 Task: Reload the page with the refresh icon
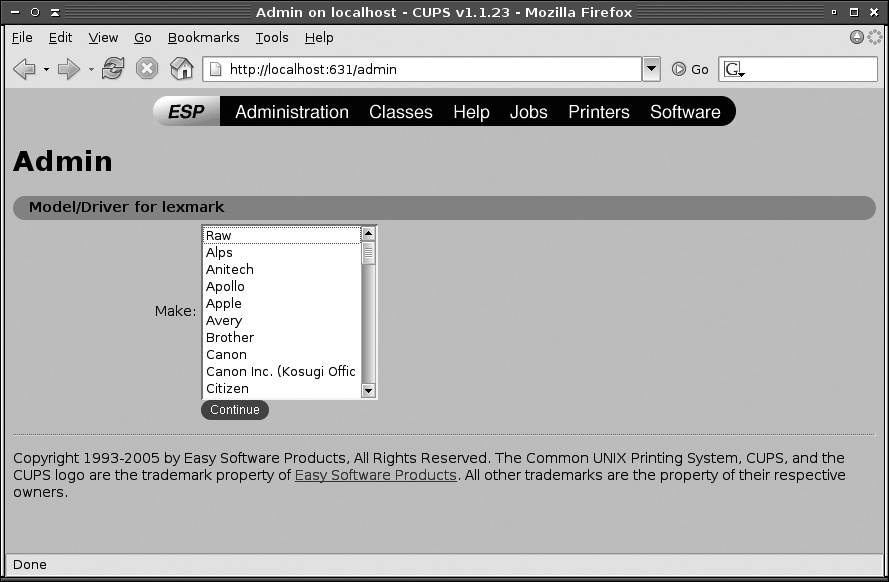(x=111, y=69)
